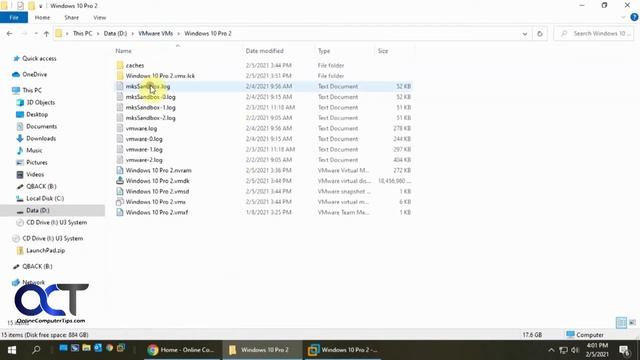Open Videos in the sidebar
Image resolution: width=640 pixels, height=360 pixels.
pyautogui.click(x=35, y=174)
